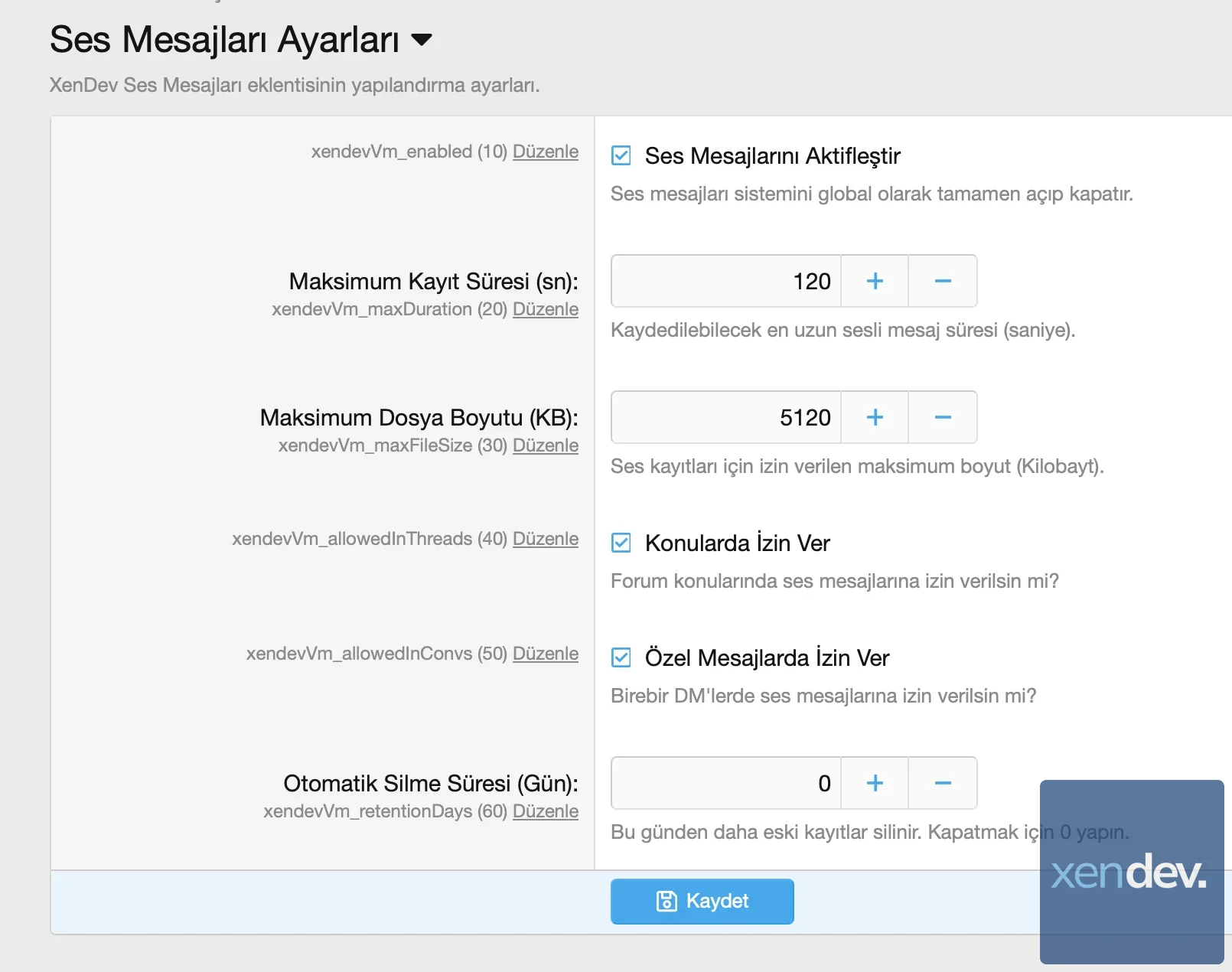Open Düzenle link for xendevVm_enabled
Viewport: 1232px width, 972px height.
[545, 152]
